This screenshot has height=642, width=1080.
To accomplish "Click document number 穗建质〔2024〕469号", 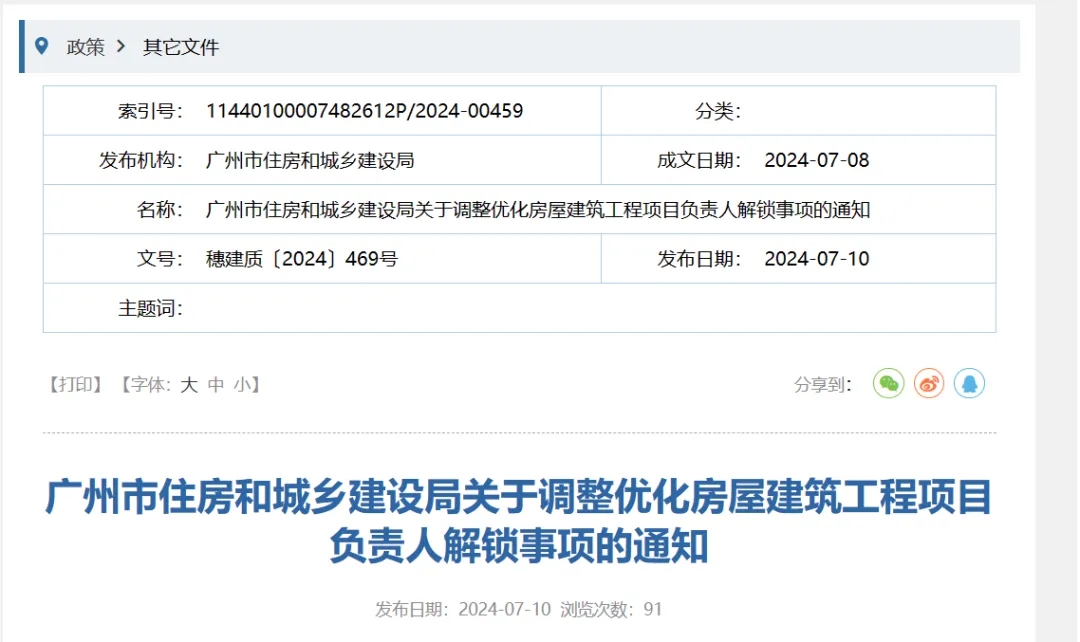I will tap(302, 259).
